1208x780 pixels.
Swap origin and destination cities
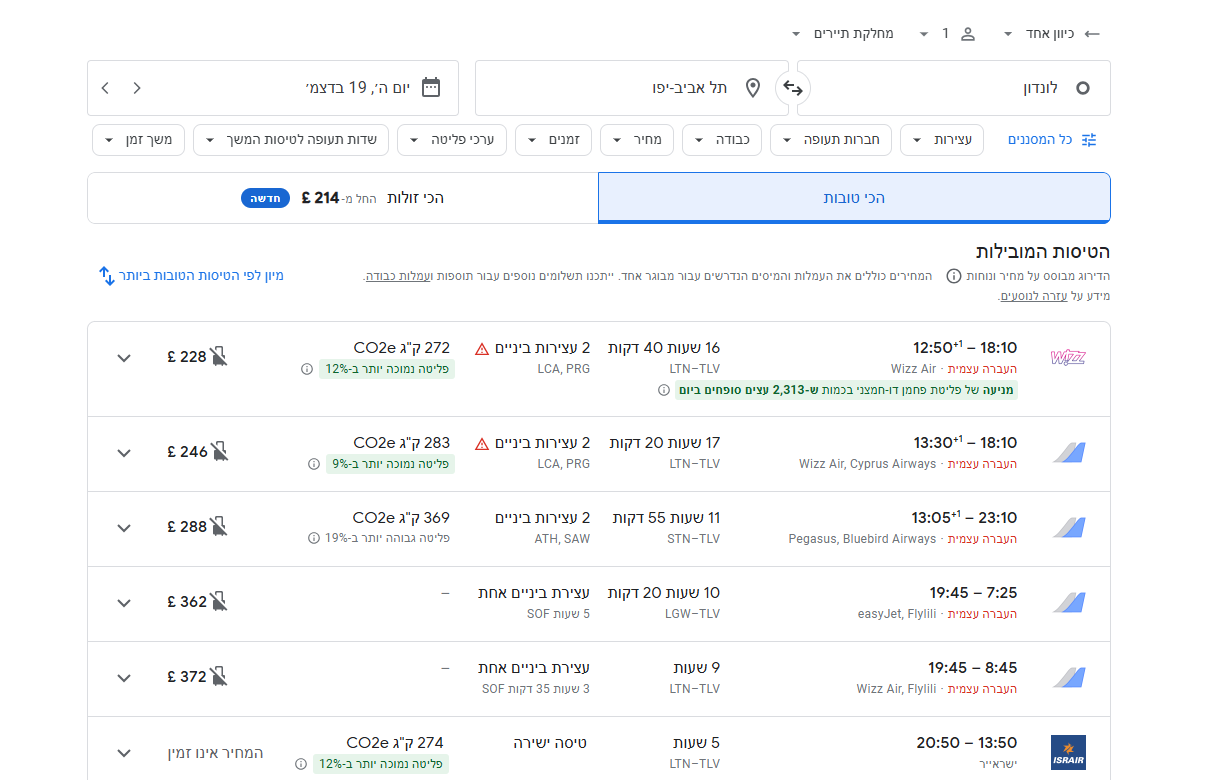[x=793, y=88]
